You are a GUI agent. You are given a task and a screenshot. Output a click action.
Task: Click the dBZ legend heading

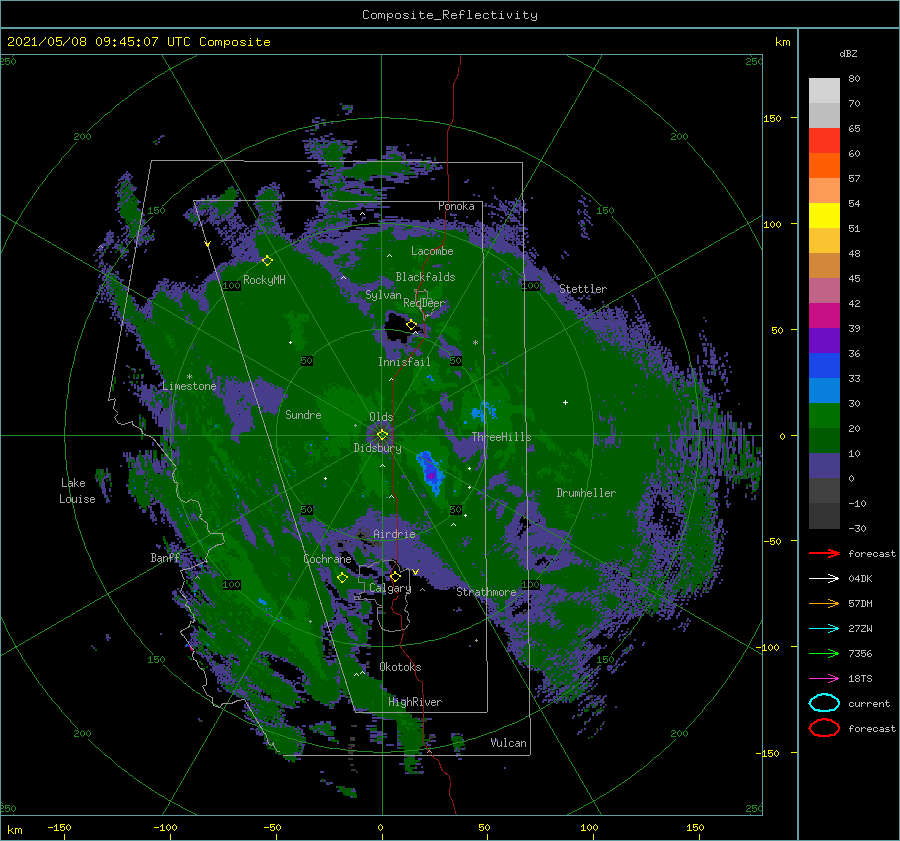[x=848, y=53]
